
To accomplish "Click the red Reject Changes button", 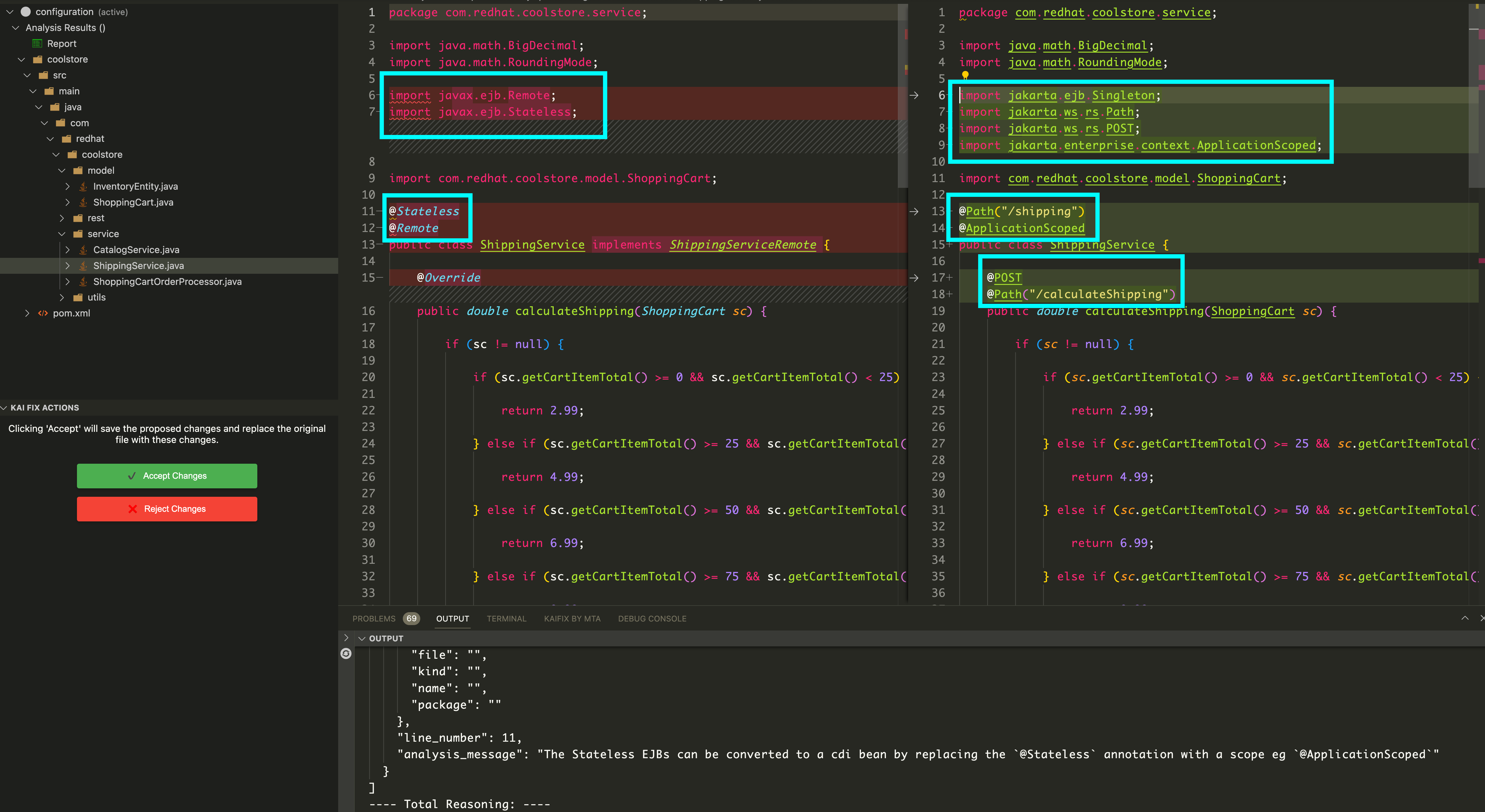I will point(167,509).
